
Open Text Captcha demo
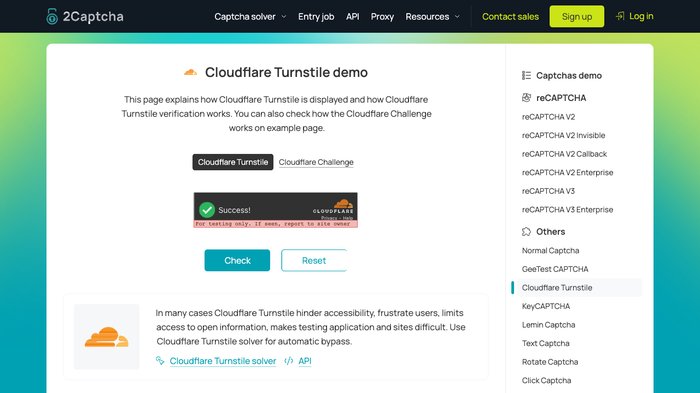(546, 343)
